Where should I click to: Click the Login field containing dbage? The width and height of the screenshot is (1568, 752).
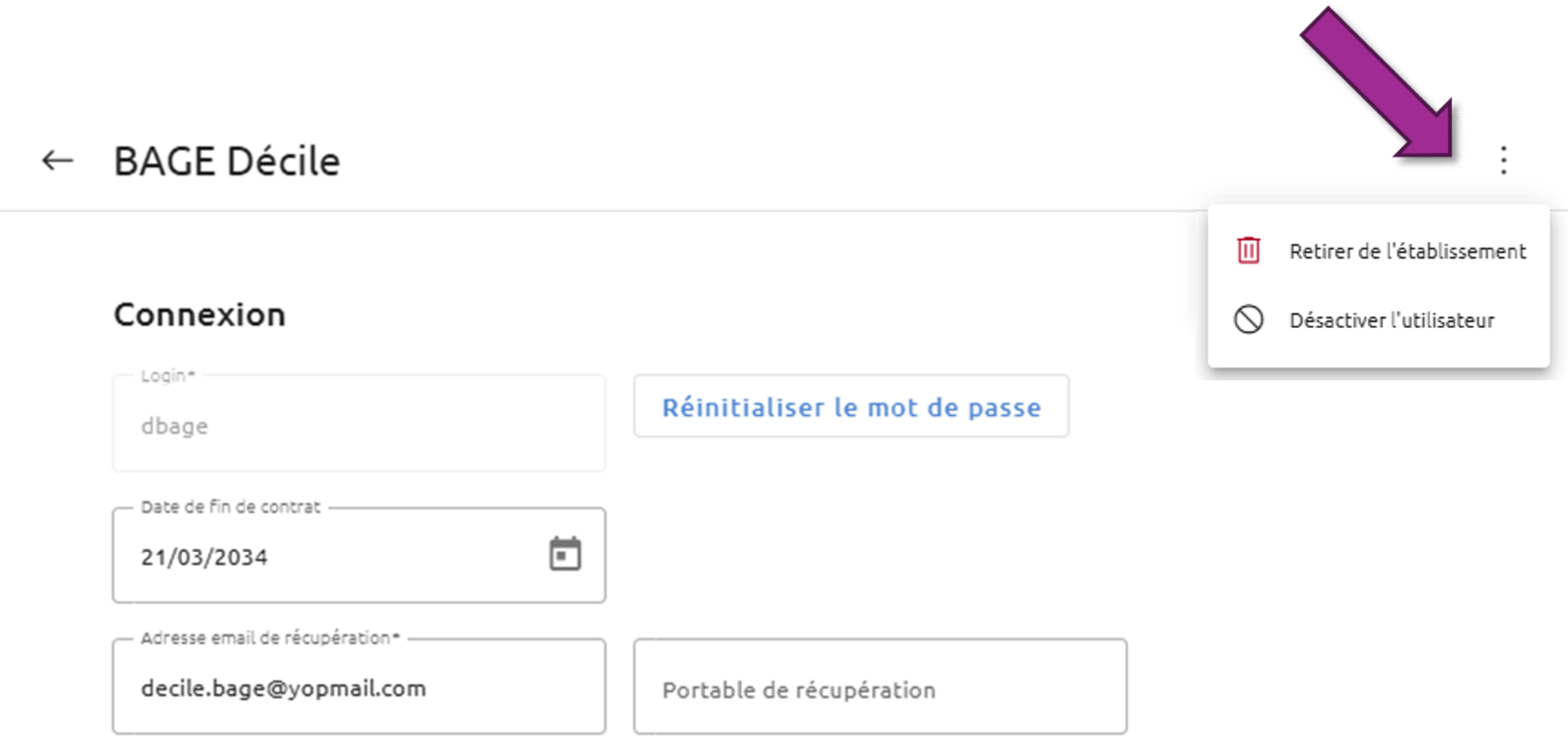click(x=359, y=424)
